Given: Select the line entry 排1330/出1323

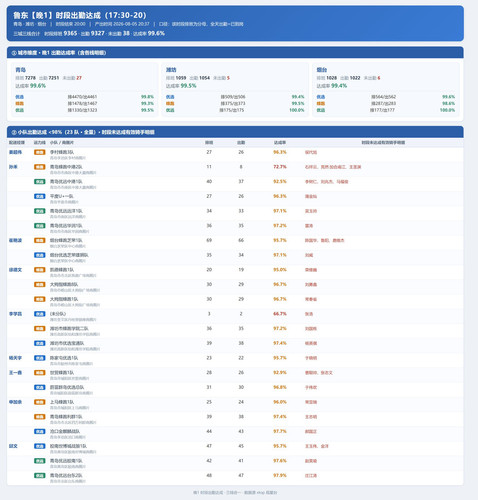Looking at the screenshot, I should coord(82,110).
